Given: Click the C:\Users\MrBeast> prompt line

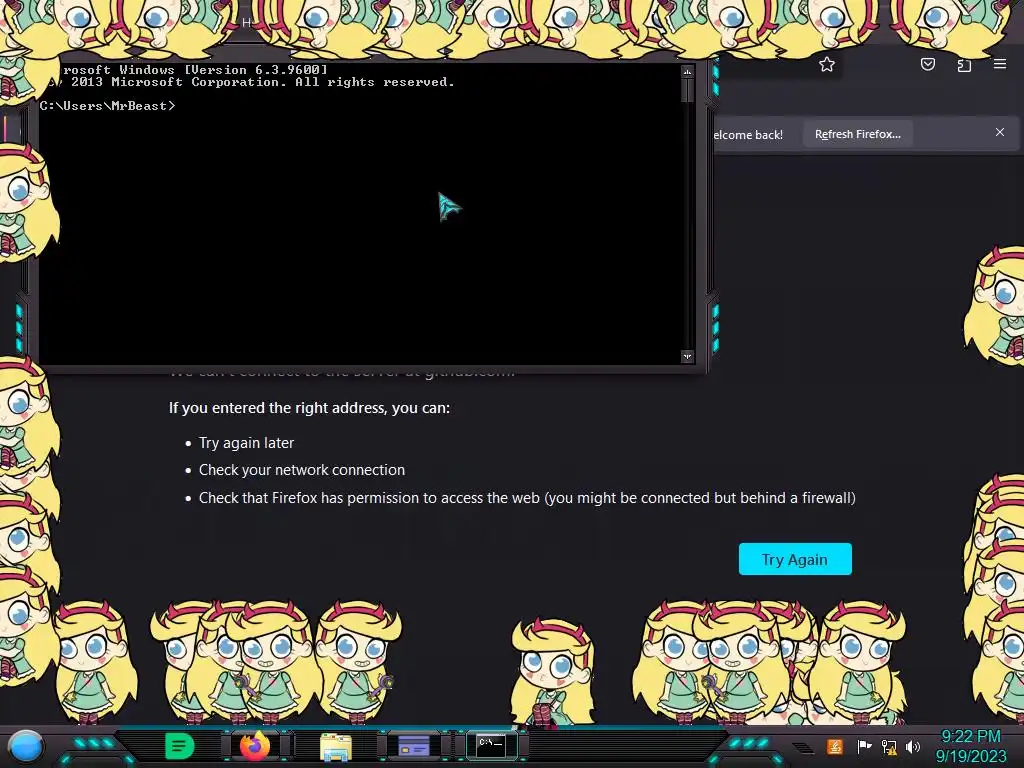Looking at the screenshot, I should pyautogui.click(x=108, y=105).
